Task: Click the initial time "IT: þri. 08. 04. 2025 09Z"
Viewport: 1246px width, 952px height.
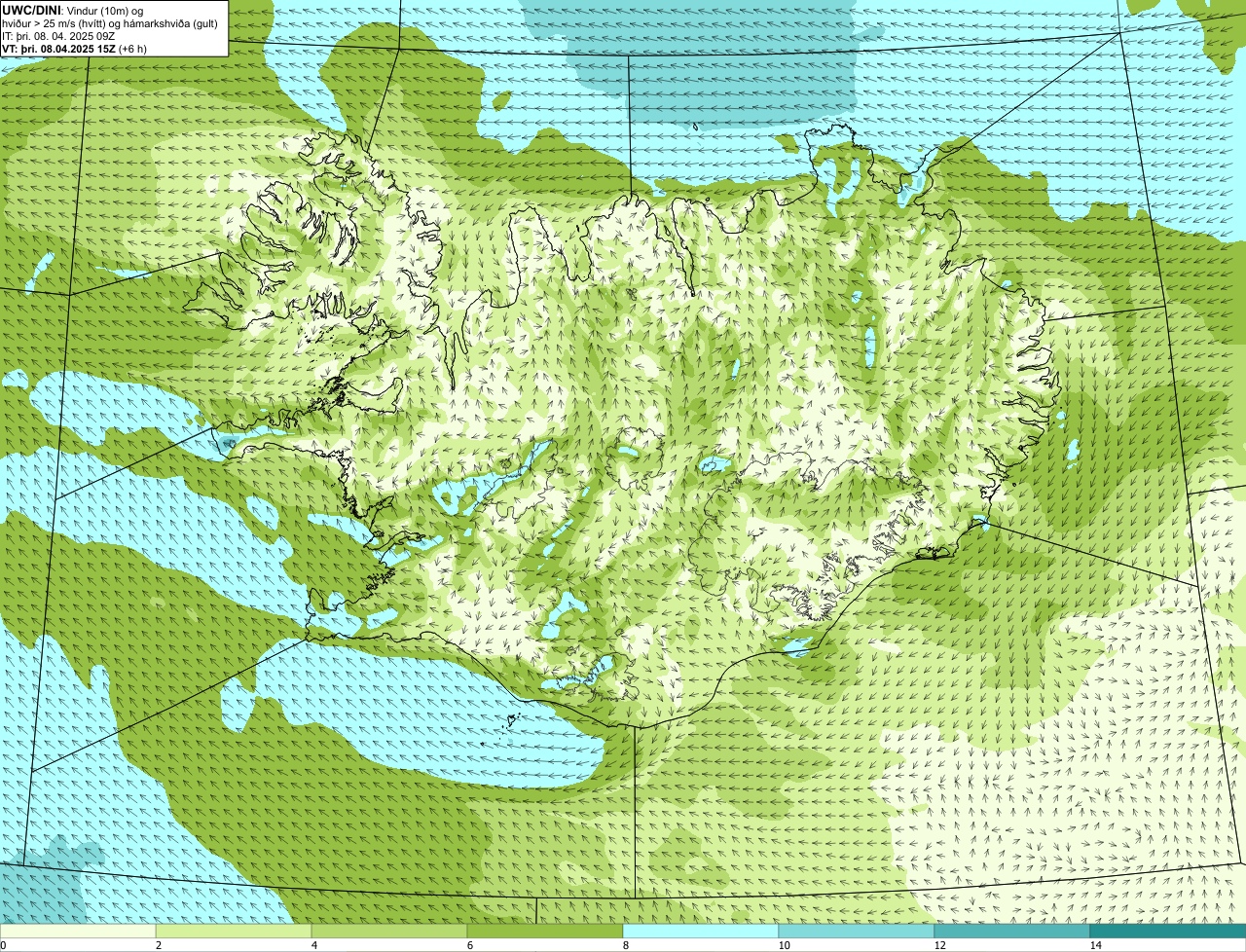Action: tap(58, 36)
